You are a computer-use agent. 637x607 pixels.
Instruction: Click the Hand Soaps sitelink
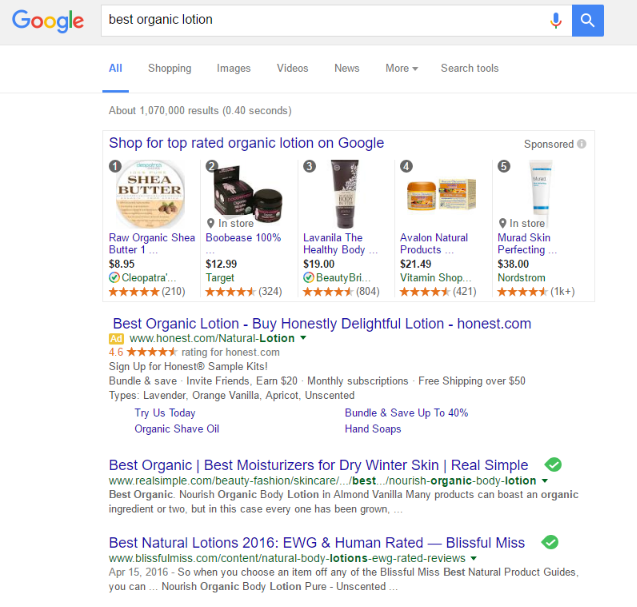(x=373, y=429)
